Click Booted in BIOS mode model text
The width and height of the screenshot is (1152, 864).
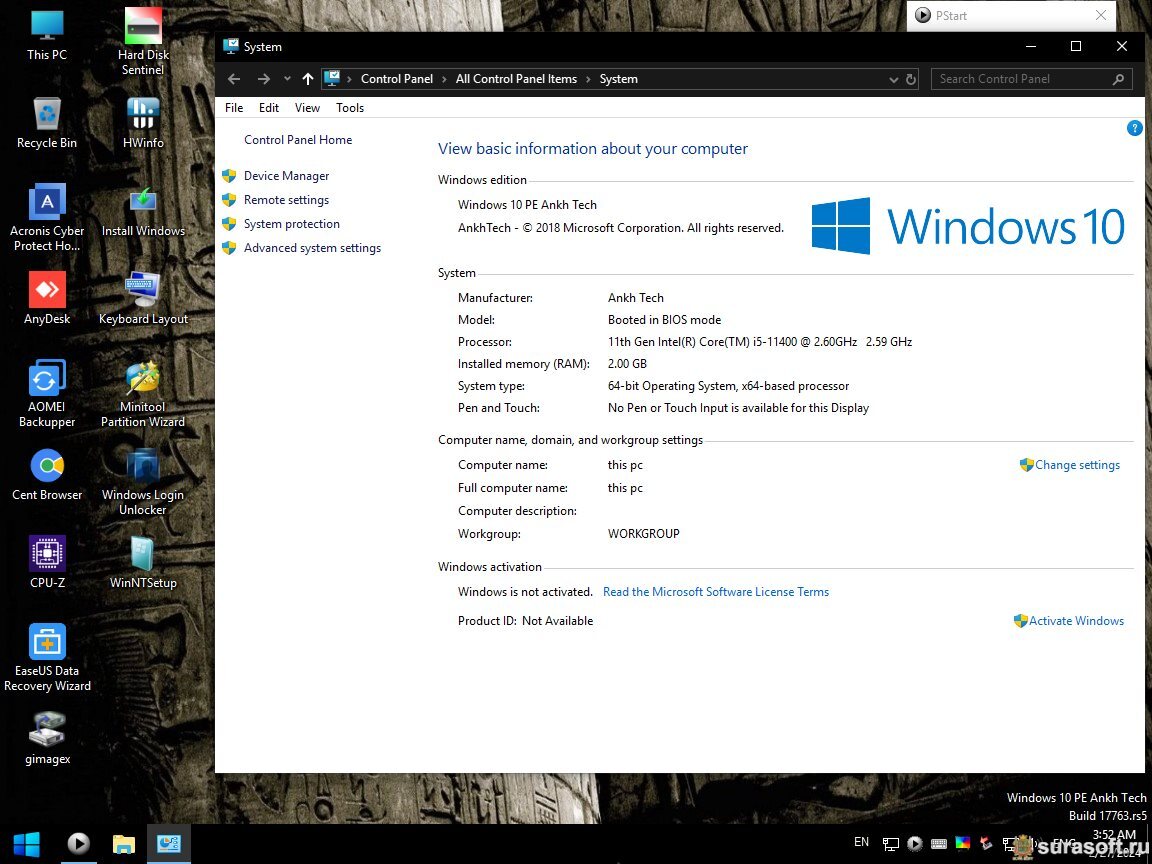(x=664, y=320)
